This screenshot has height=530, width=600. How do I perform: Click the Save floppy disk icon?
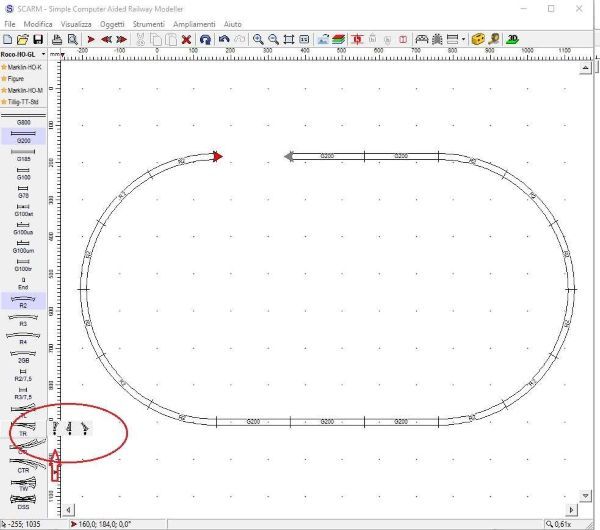click(x=37, y=39)
